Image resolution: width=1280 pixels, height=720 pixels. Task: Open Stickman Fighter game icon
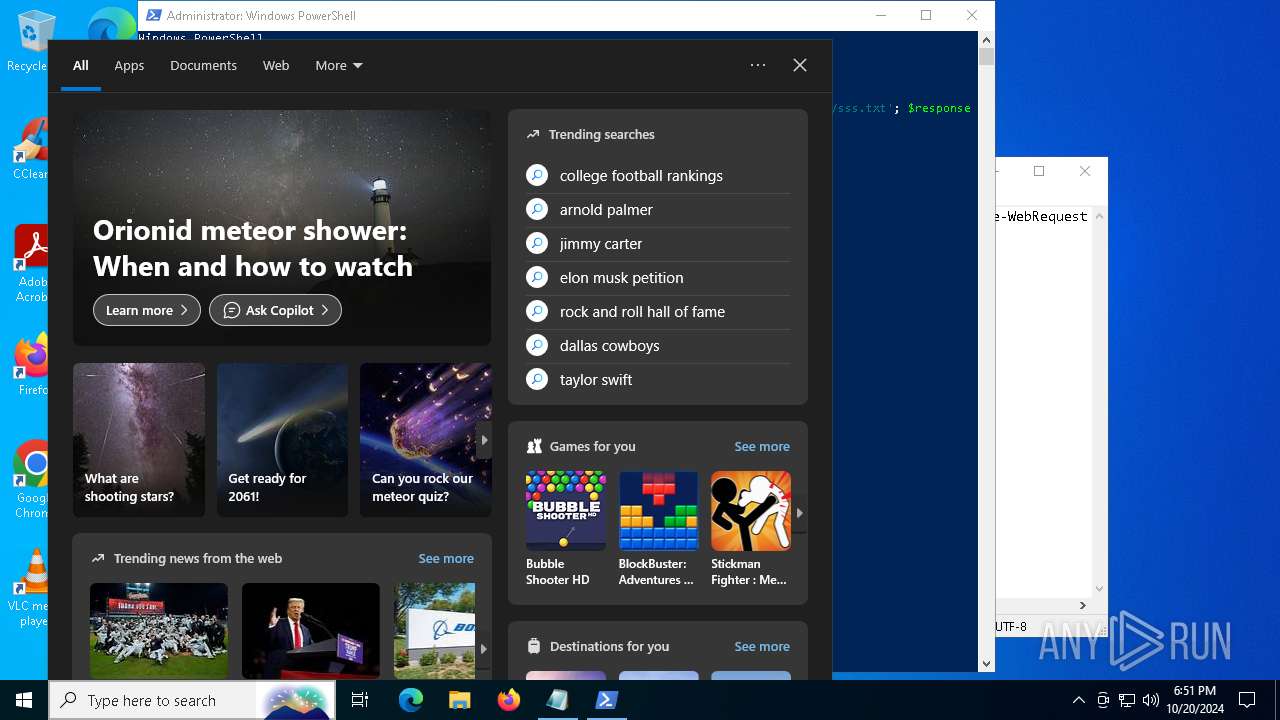pos(751,511)
